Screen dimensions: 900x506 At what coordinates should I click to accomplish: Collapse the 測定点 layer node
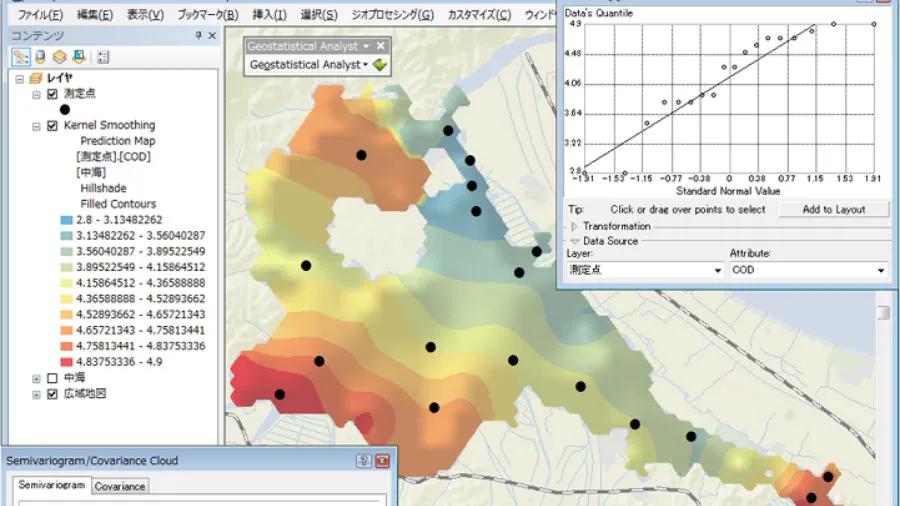click(x=36, y=95)
